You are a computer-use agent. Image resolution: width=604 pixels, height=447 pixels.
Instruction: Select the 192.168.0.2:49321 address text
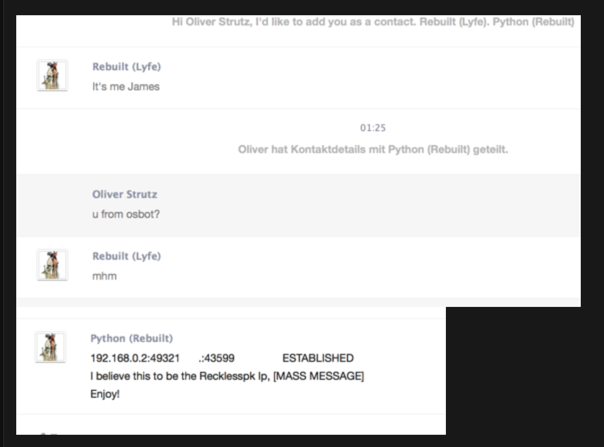coord(135,358)
